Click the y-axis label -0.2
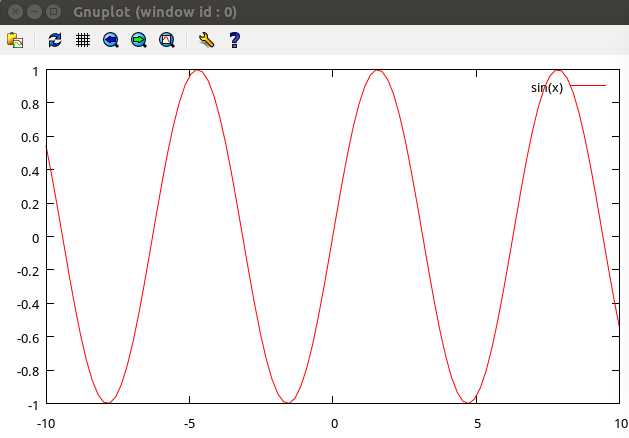Viewport: 629px width, 438px height. click(x=28, y=272)
